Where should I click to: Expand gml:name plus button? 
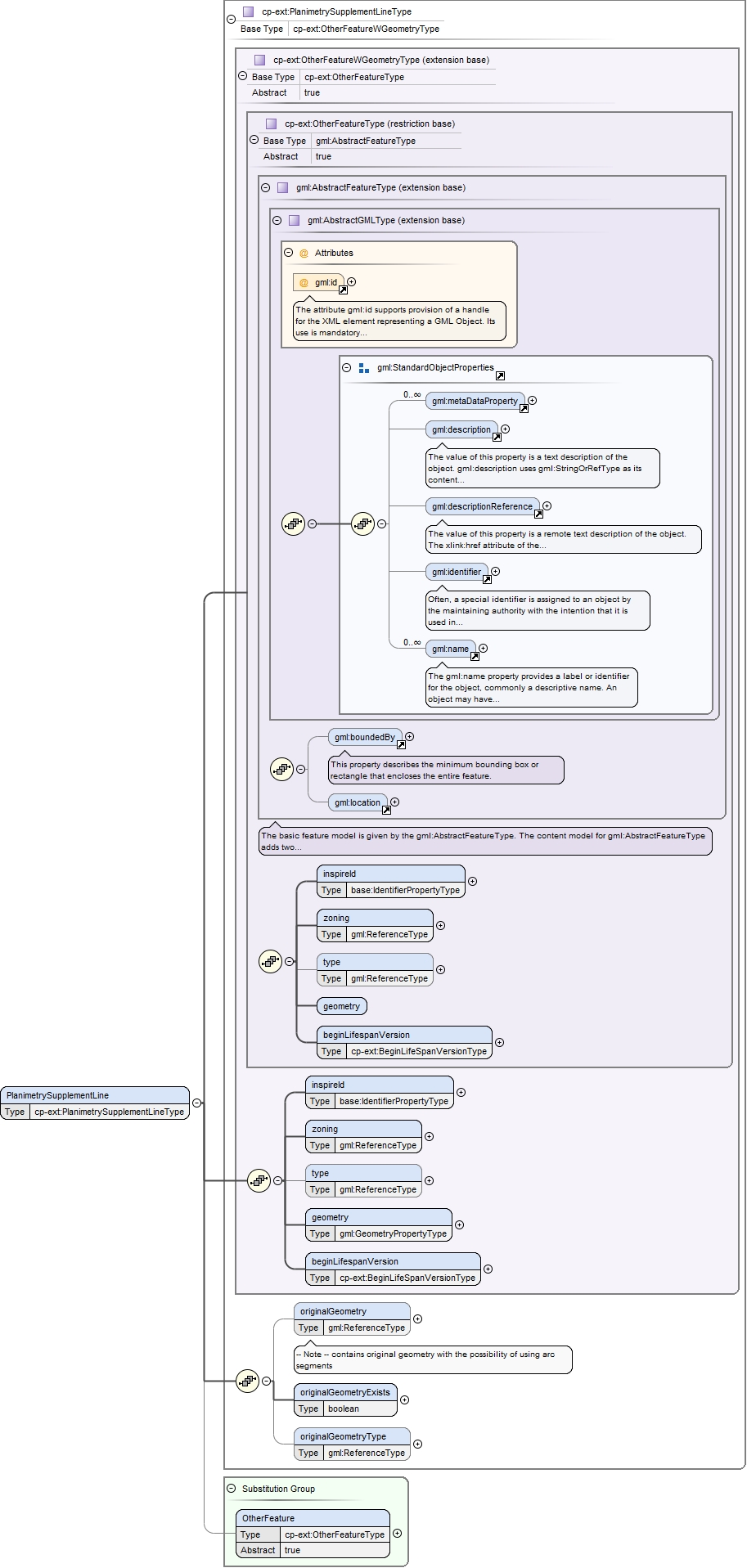pyautogui.click(x=484, y=648)
